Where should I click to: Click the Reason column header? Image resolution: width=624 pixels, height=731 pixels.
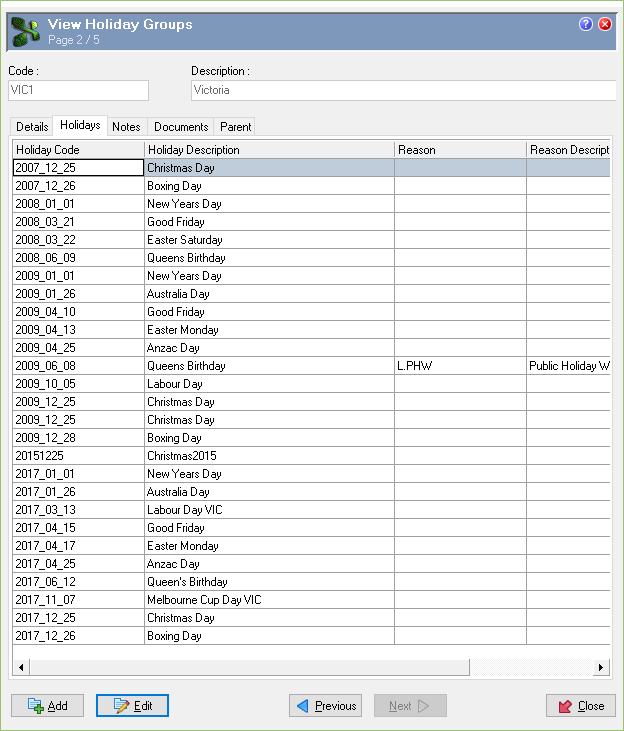(460, 150)
